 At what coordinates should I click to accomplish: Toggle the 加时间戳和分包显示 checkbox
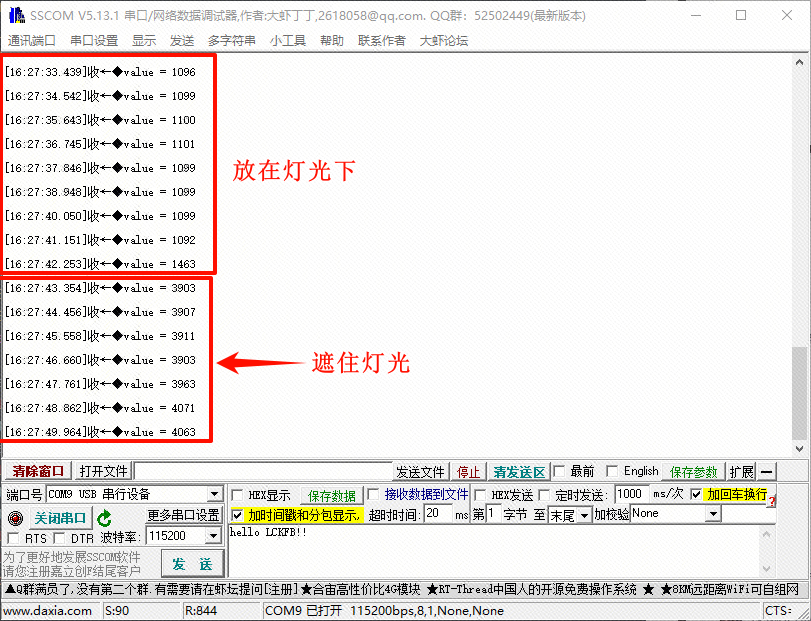pos(237,515)
